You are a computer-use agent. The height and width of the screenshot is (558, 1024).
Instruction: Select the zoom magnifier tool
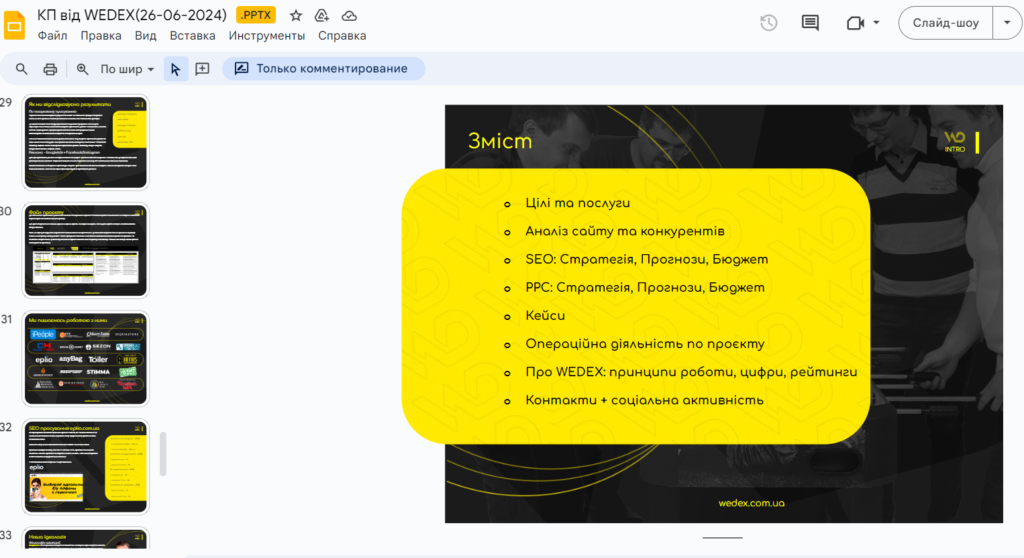pos(83,69)
